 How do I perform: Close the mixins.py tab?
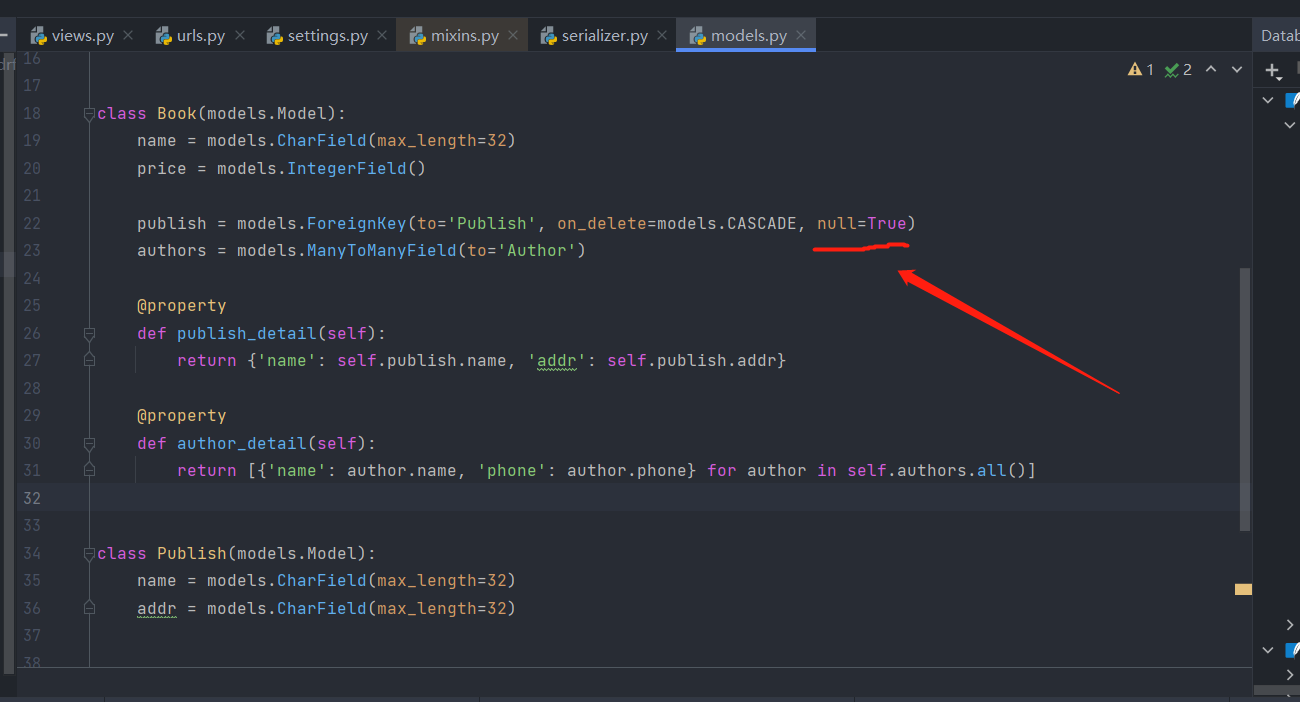coord(513,35)
